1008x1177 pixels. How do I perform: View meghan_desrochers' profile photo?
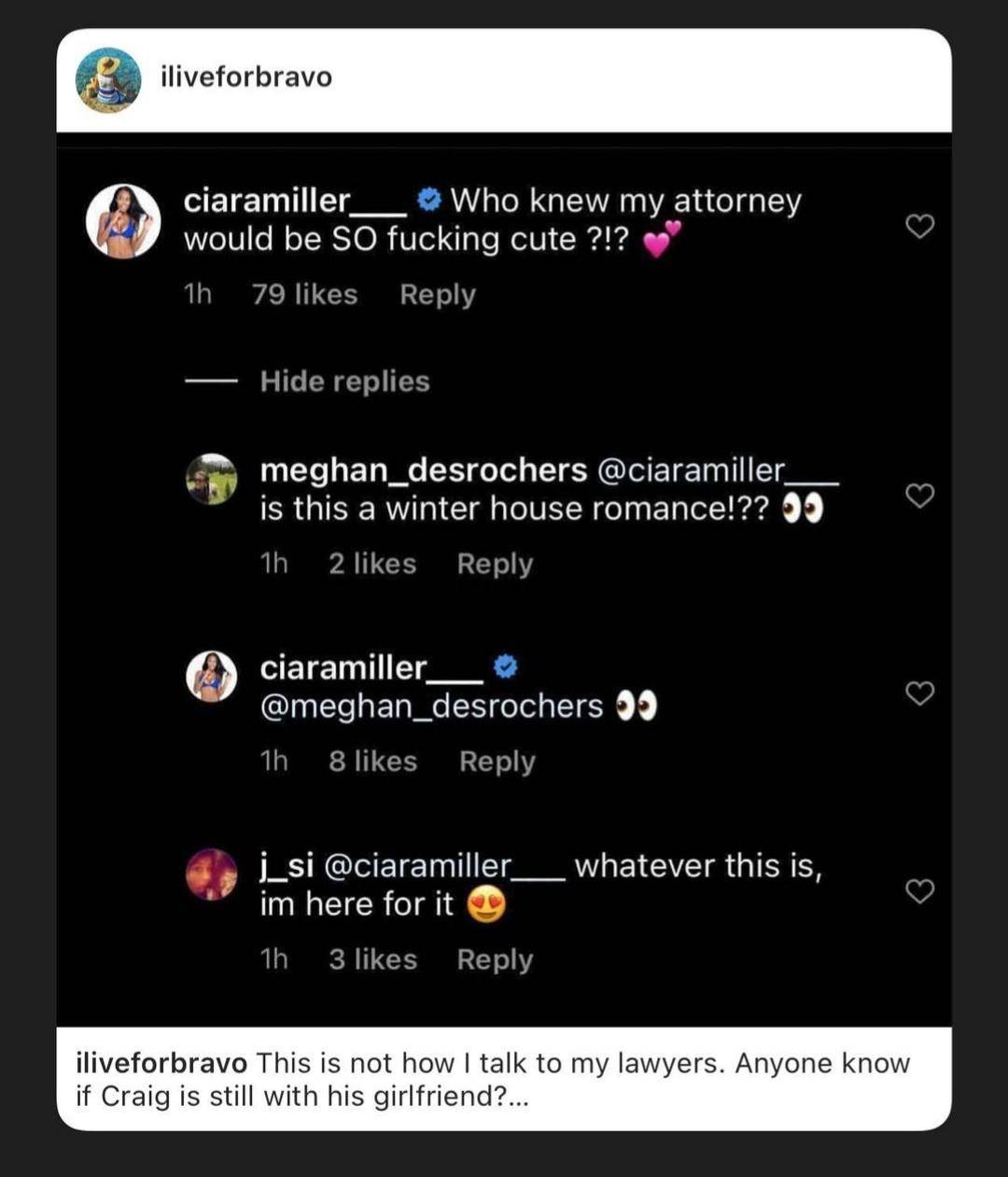pyautogui.click(x=213, y=479)
